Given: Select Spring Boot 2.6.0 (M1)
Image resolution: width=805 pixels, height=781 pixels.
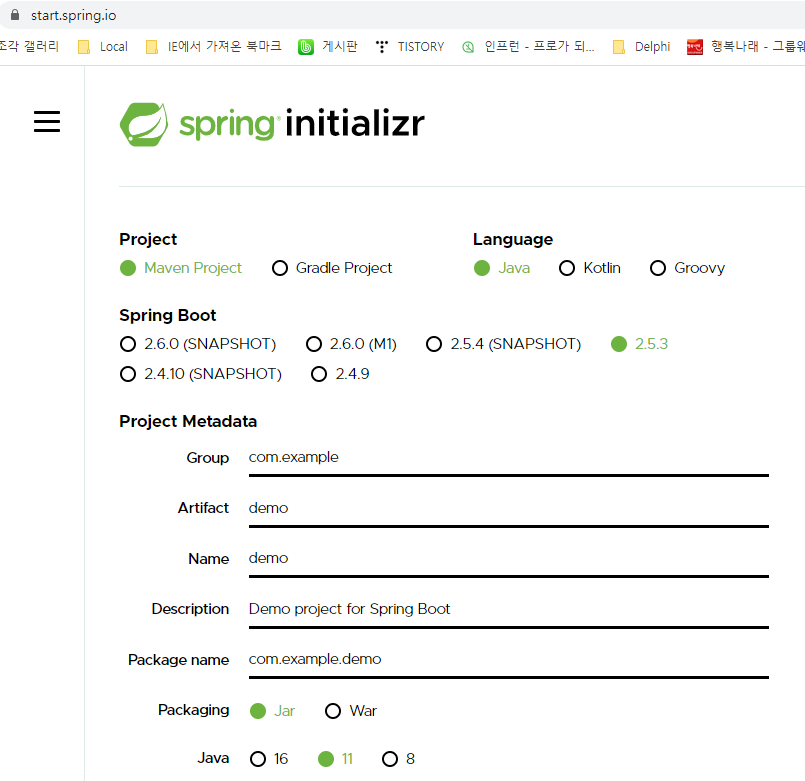Looking at the screenshot, I should click(351, 344).
